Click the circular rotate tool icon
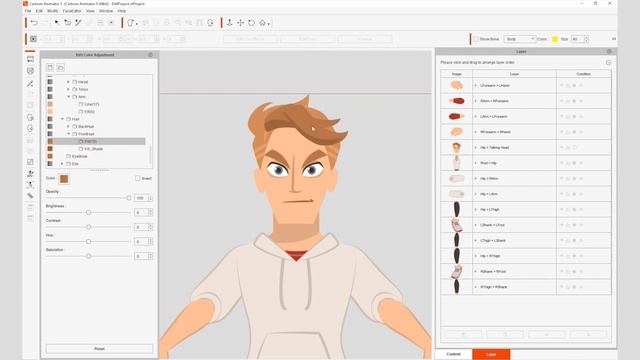 pyautogui.click(x=251, y=23)
